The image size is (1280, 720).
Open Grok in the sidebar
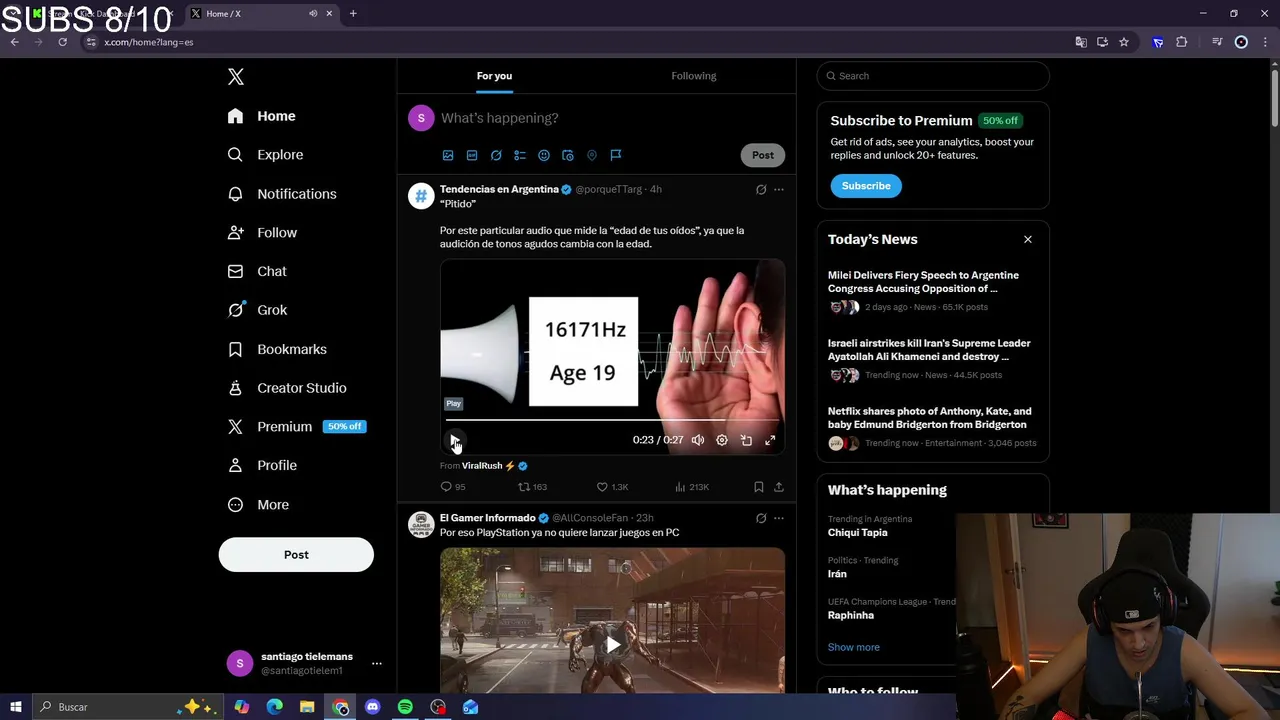tap(258, 310)
